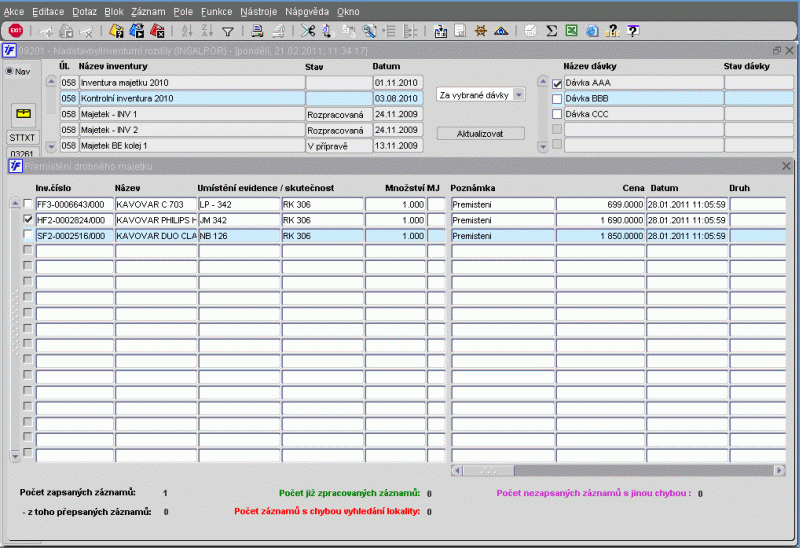Open the Okno menu

click(x=348, y=12)
